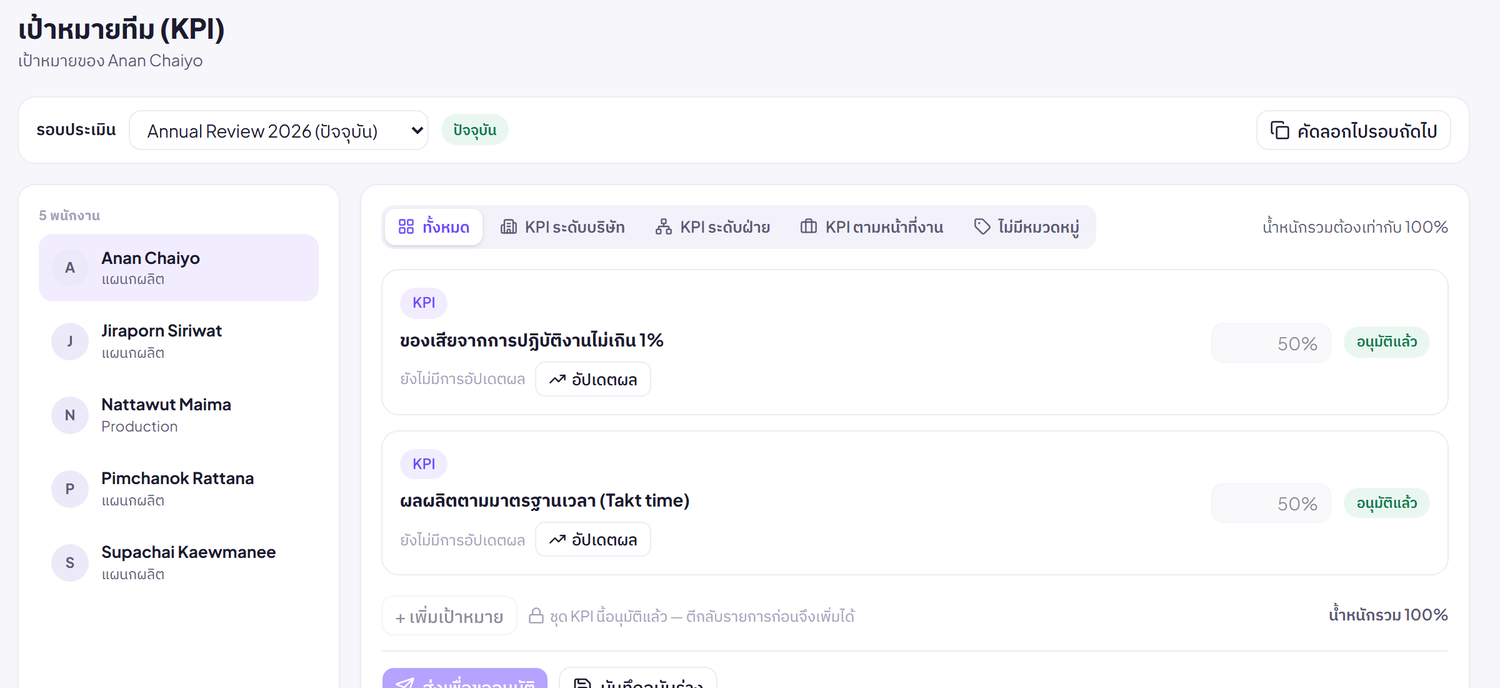Click subtitle เป้าหมายของ Anan Chaiyo
The width and height of the screenshot is (1500, 688).
click(x=110, y=61)
